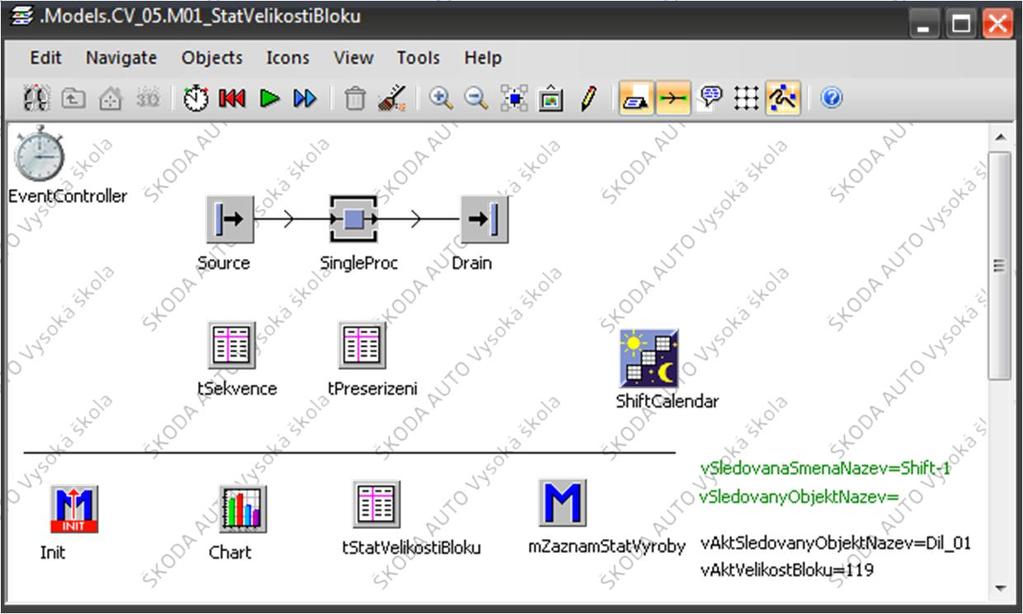This screenshot has height=614, width=1023.
Task: Click the background picture icon in toolbar
Action: [x=551, y=99]
